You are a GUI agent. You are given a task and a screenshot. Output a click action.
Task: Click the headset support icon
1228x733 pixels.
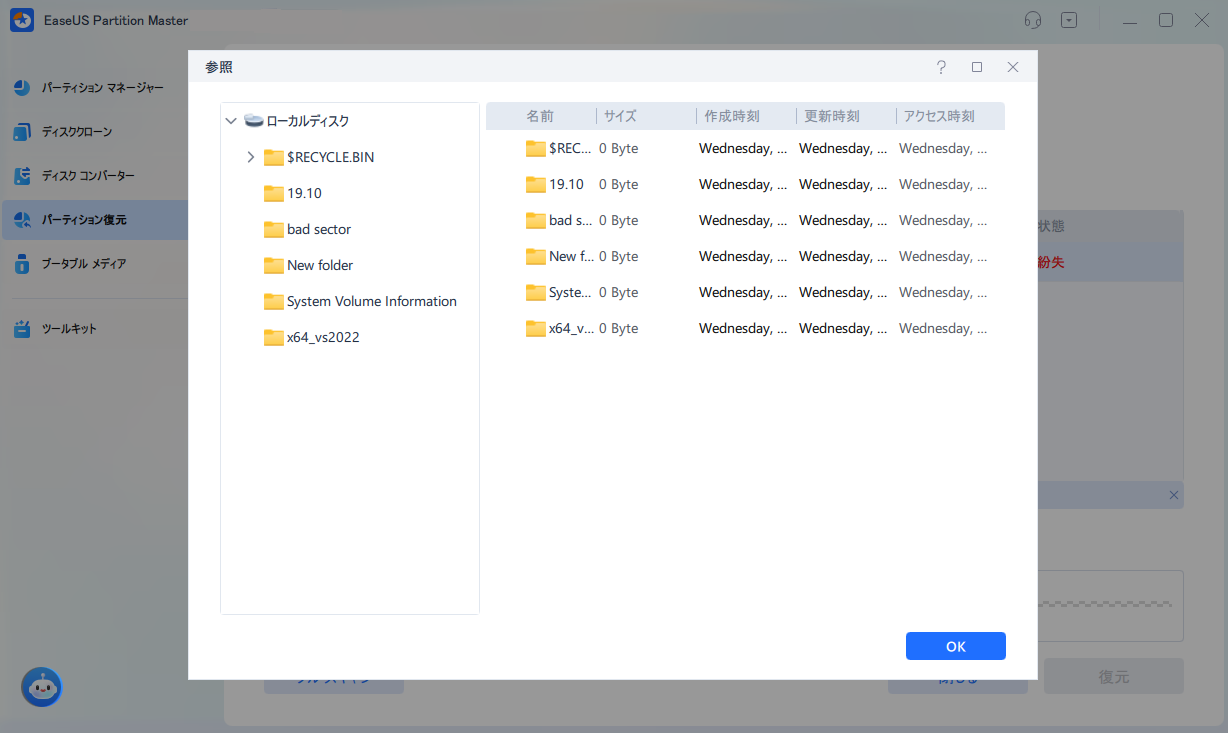1033,20
